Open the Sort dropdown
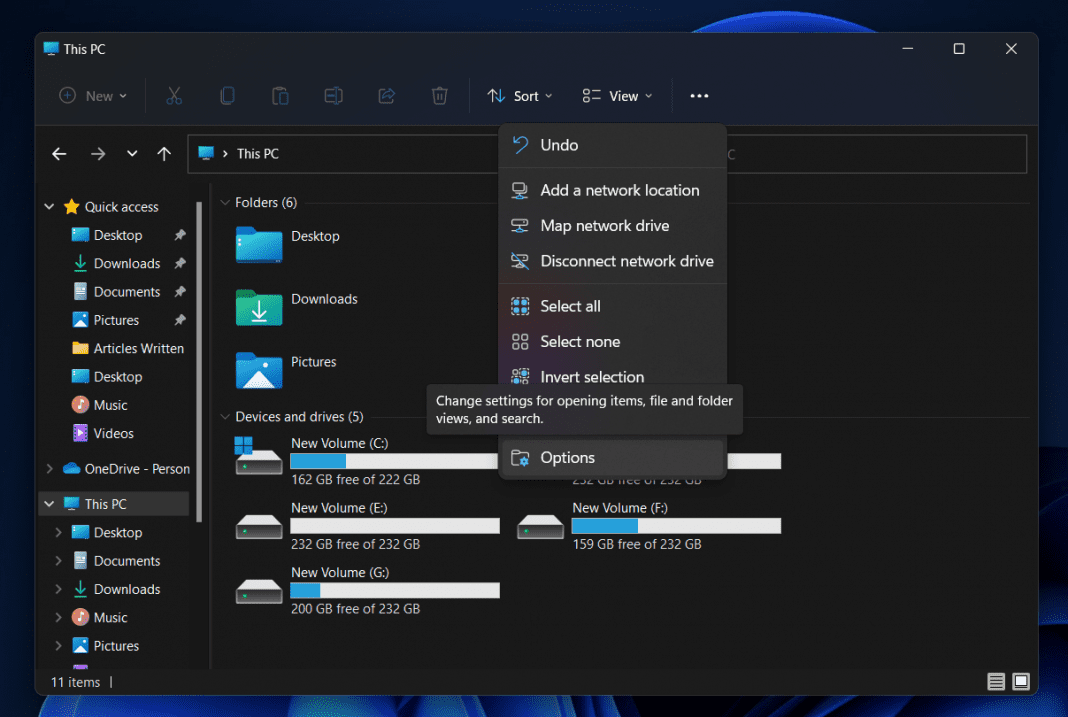Screen dimensions: 1068x717 point(519,95)
